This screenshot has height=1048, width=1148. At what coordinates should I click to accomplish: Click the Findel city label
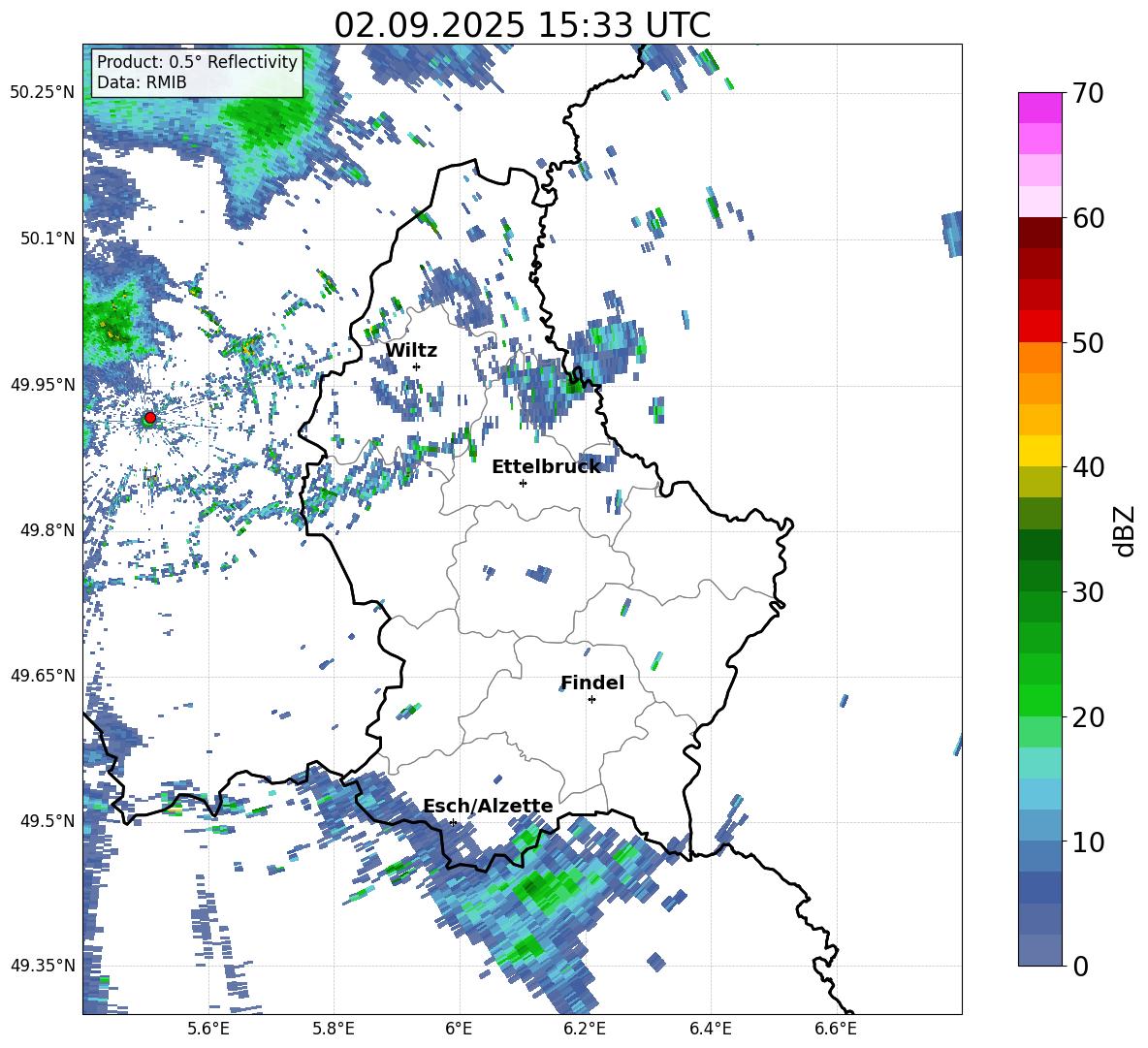592,683
